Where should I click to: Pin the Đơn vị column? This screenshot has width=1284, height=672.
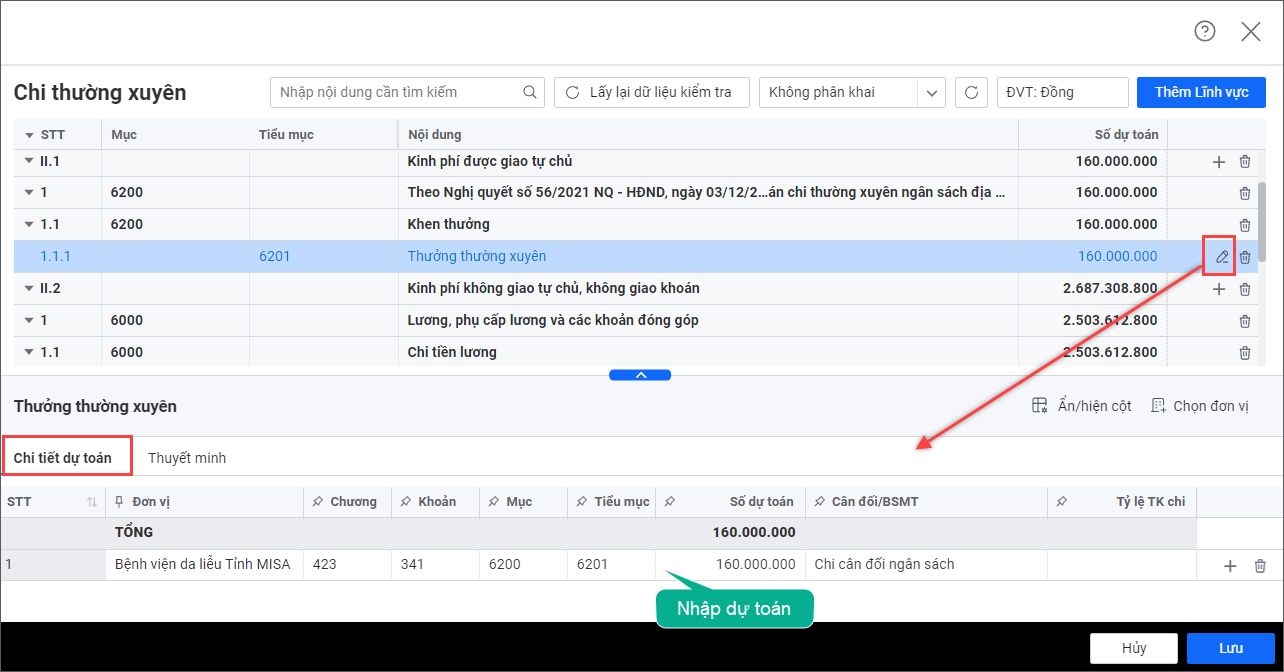click(x=120, y=502)
